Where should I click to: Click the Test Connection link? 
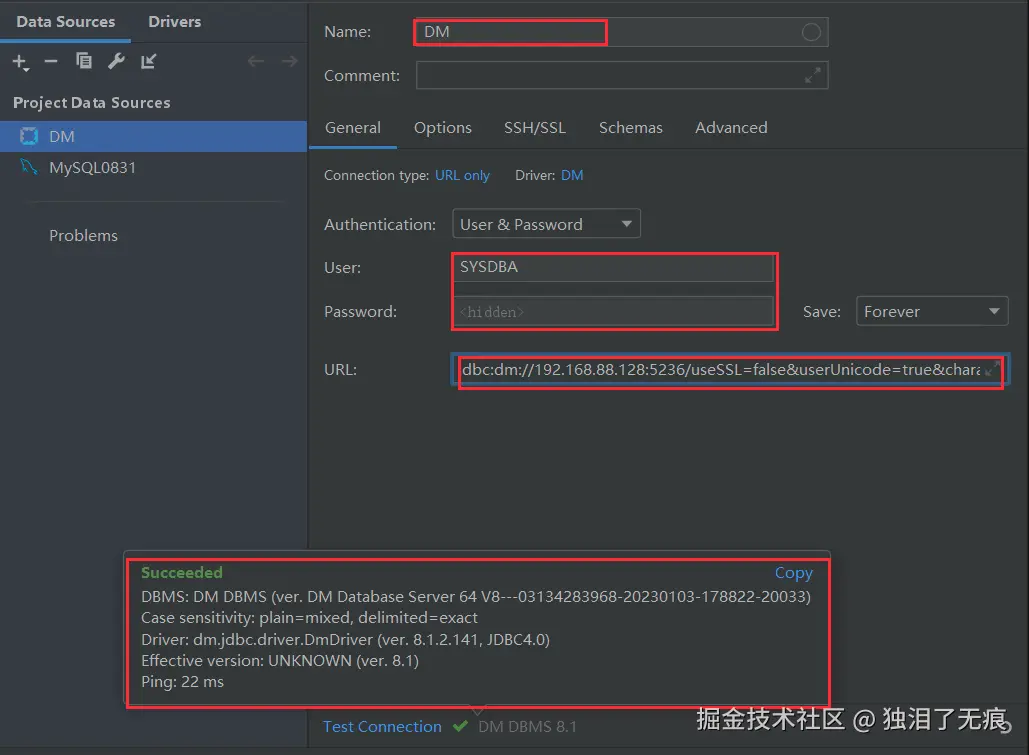coord(382,726)
